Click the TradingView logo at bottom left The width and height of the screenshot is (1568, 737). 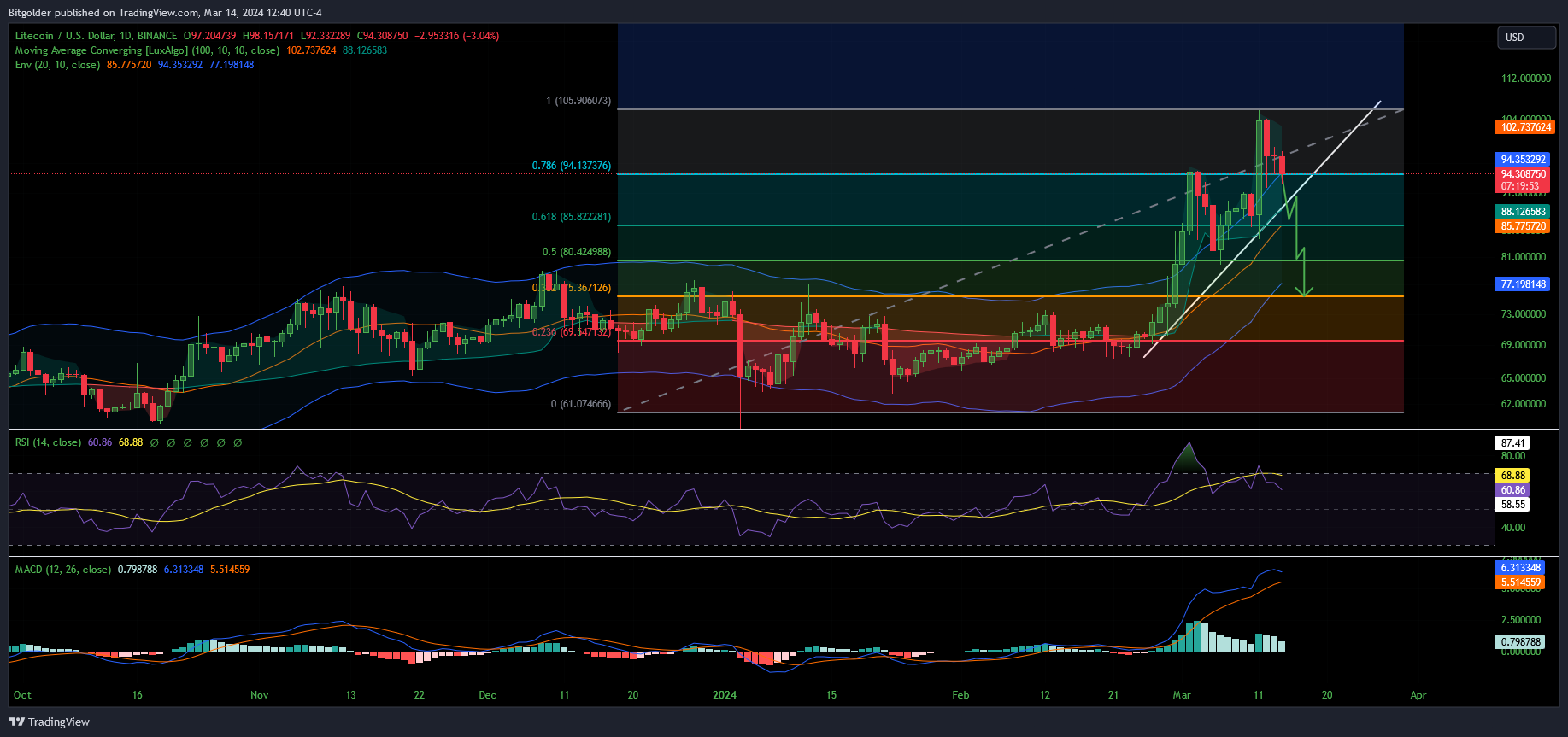coord(49,722)
